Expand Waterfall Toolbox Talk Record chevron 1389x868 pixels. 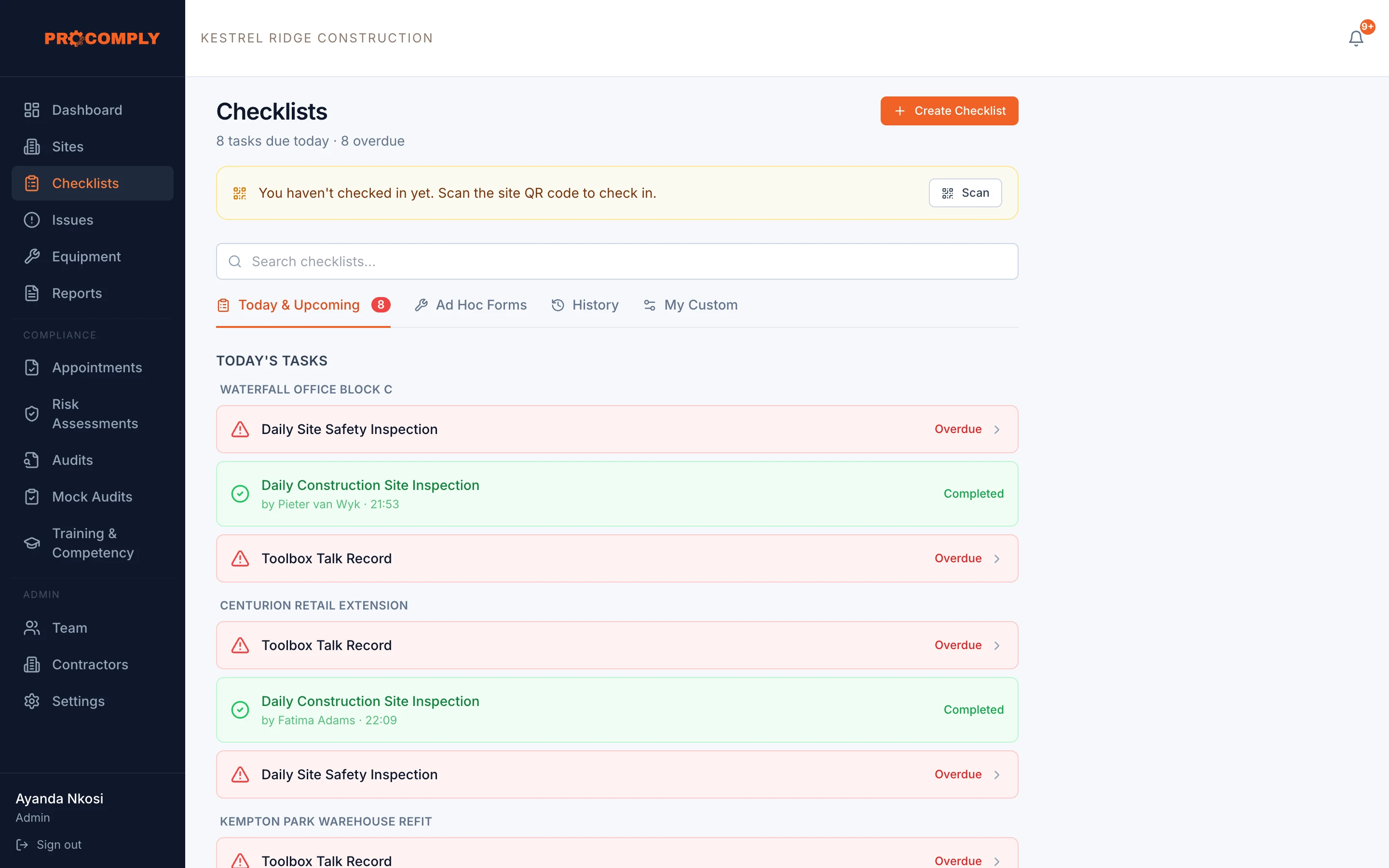[997, 558]
